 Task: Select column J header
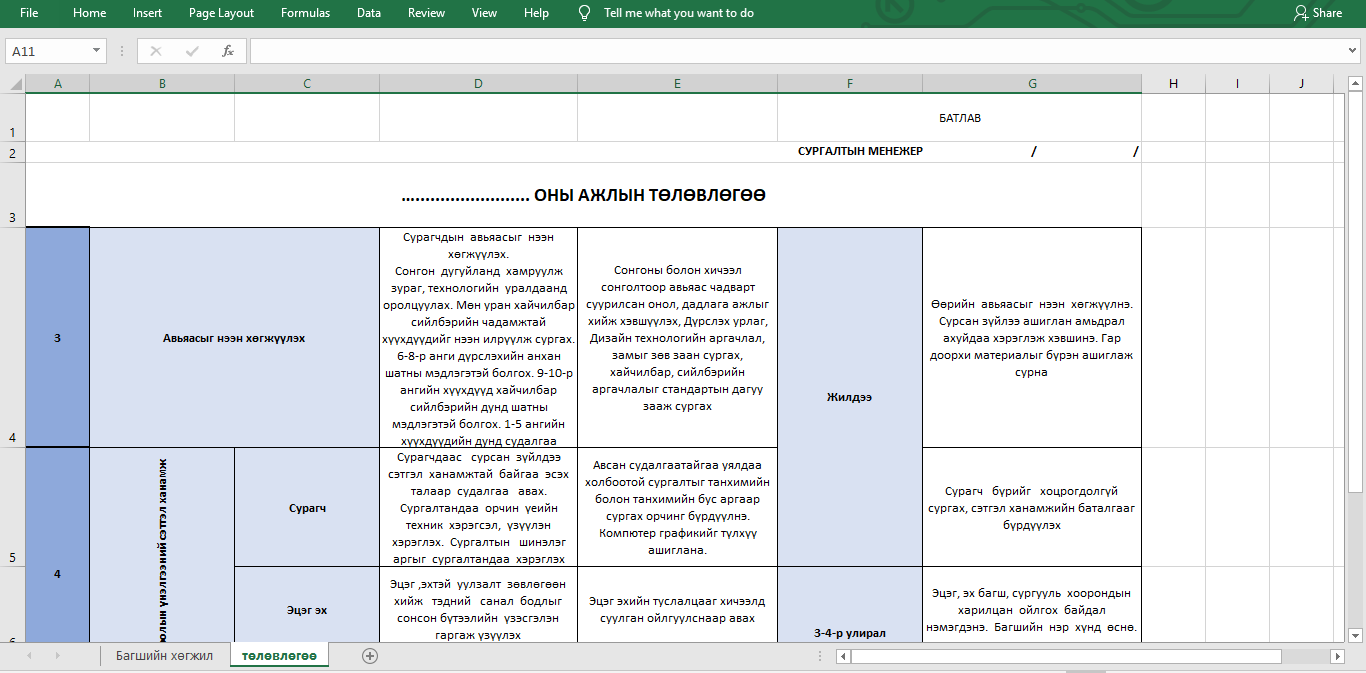tap(1301, 84)
